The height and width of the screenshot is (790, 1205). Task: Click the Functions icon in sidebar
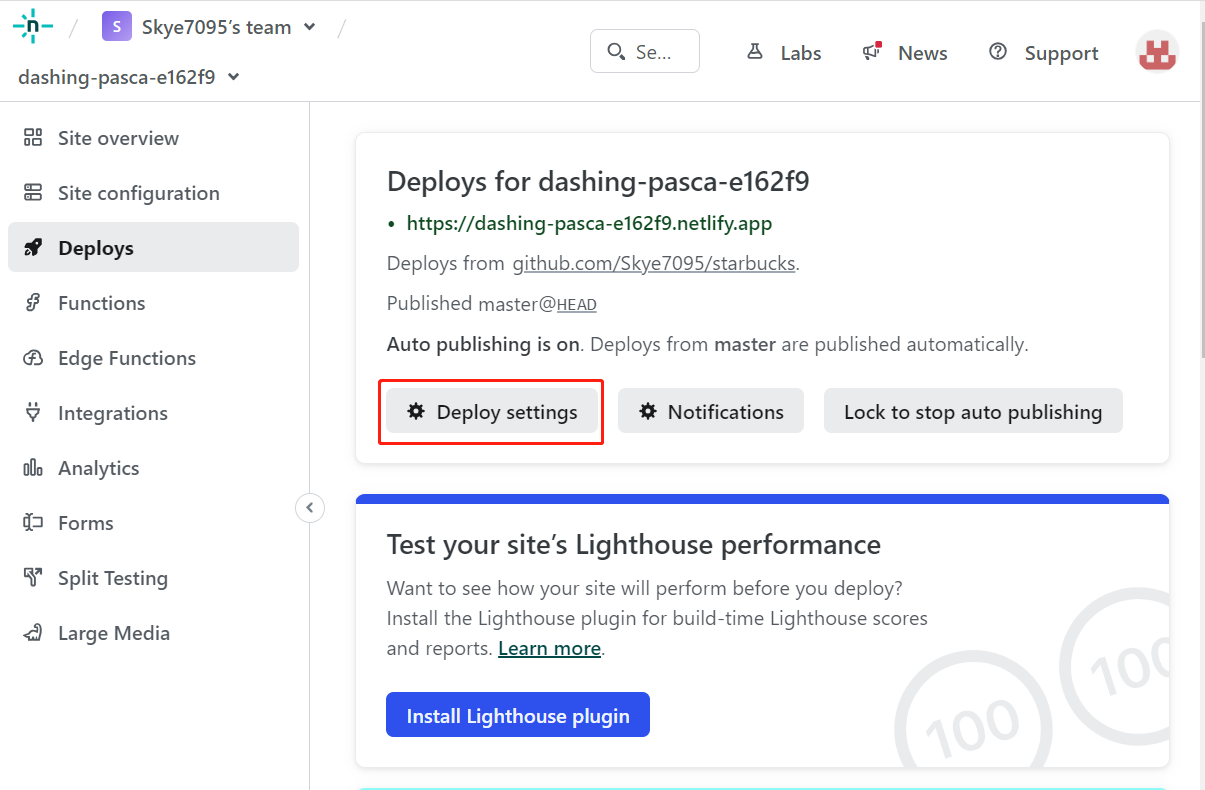(x=33, y=303)
